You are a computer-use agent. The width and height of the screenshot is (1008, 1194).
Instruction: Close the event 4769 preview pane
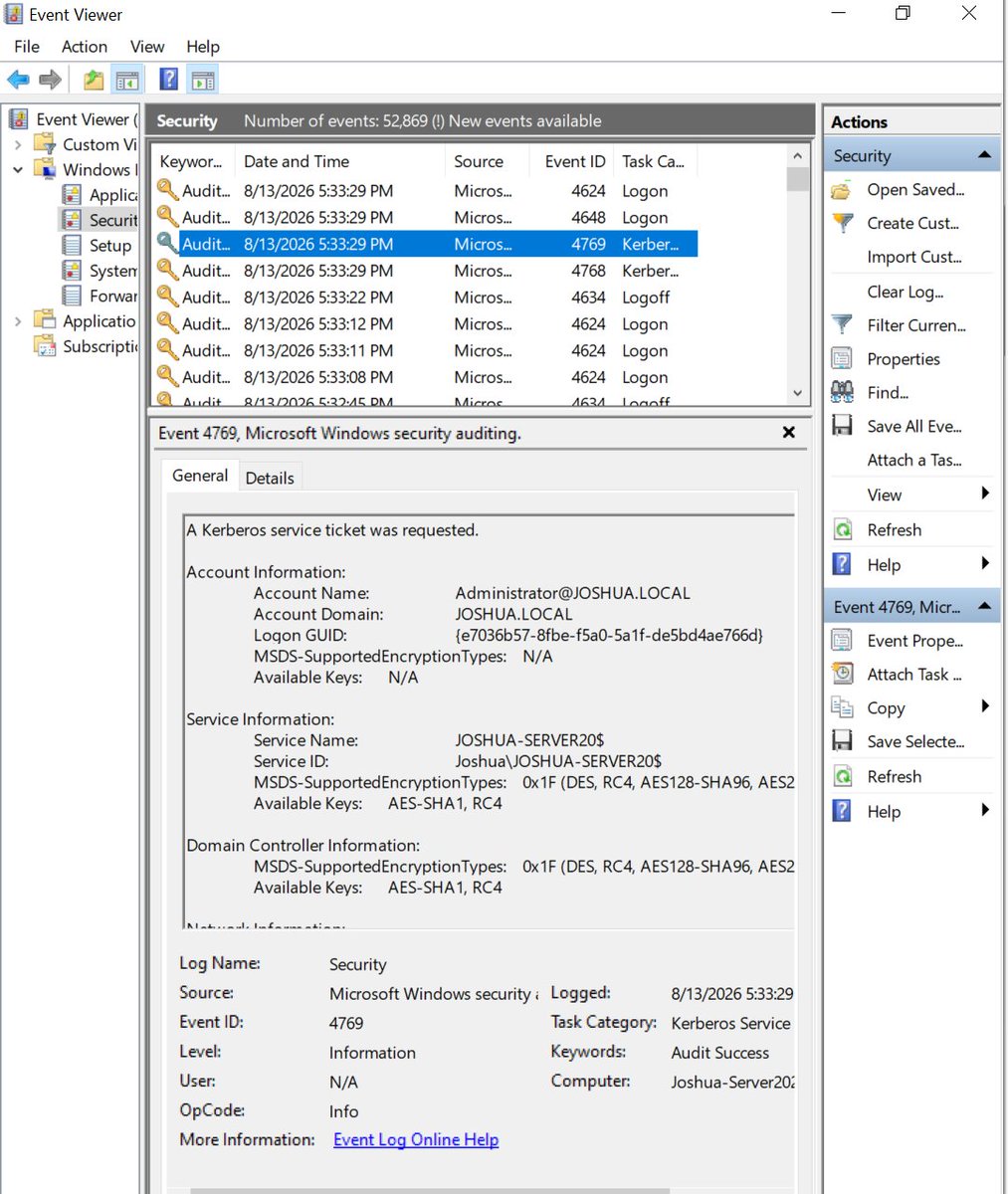[x=788, y=433]
